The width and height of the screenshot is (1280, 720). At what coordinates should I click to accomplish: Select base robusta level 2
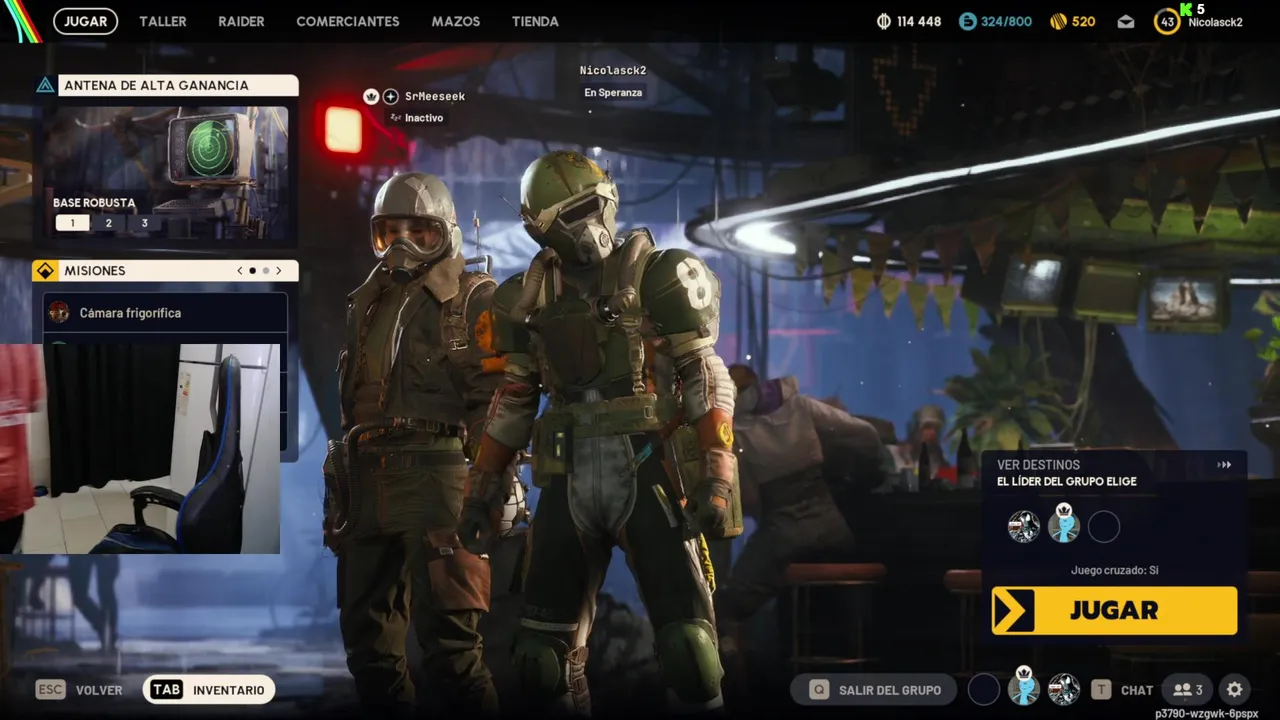[108, 223]
